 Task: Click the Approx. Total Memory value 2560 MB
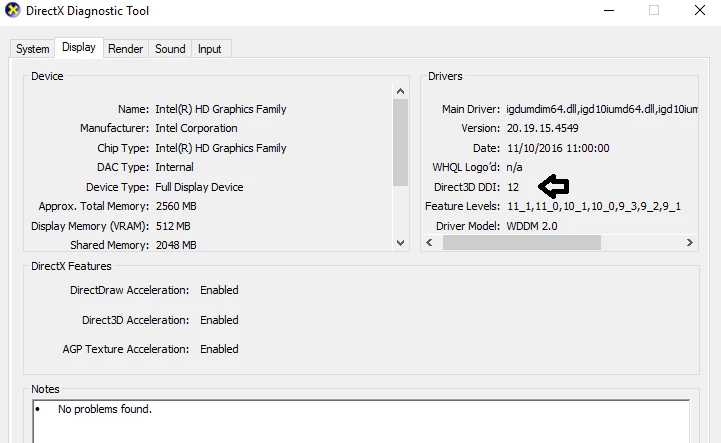tap(176, 206)
